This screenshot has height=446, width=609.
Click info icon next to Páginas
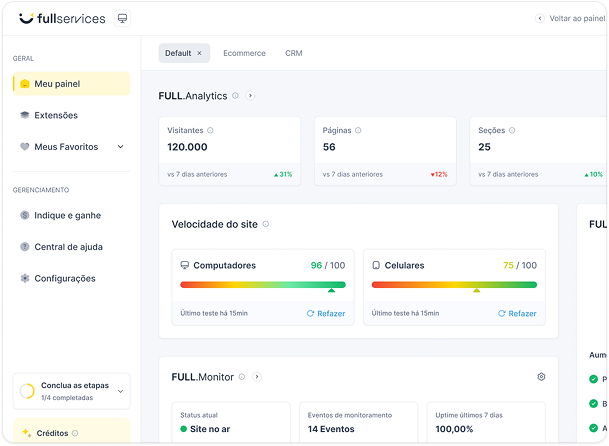(x=358, y=130)
